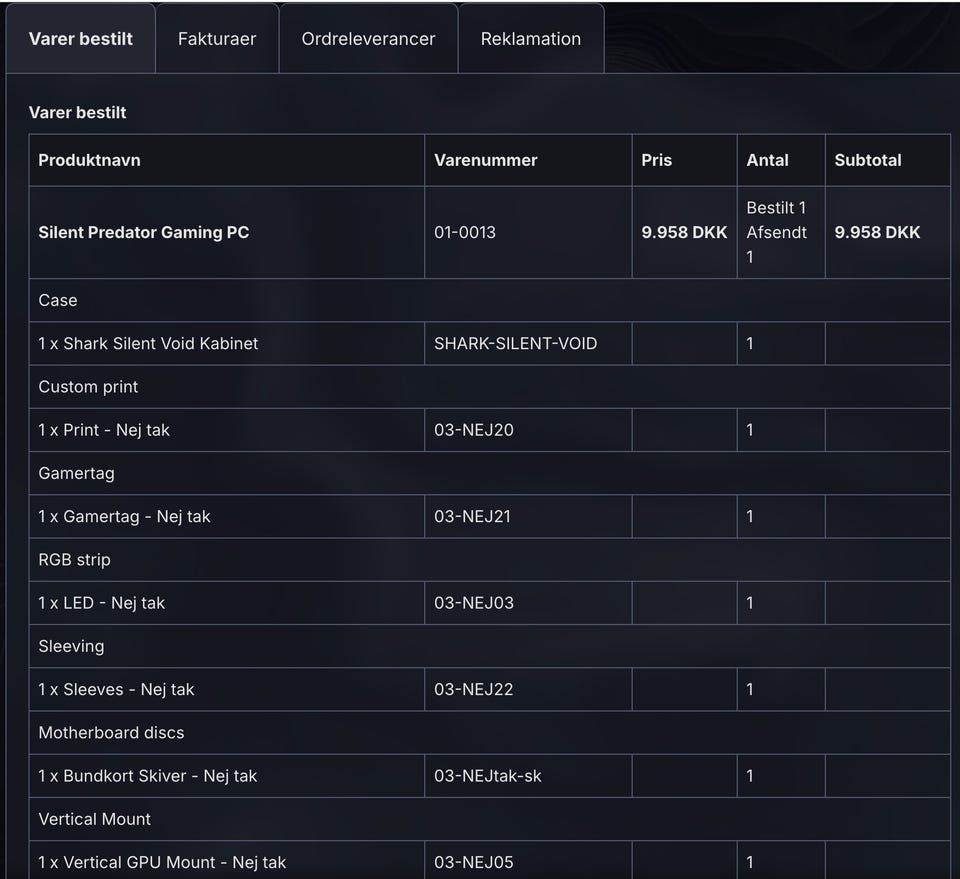
Task: Click the Produktnavn column header
Action: [89, 160]
